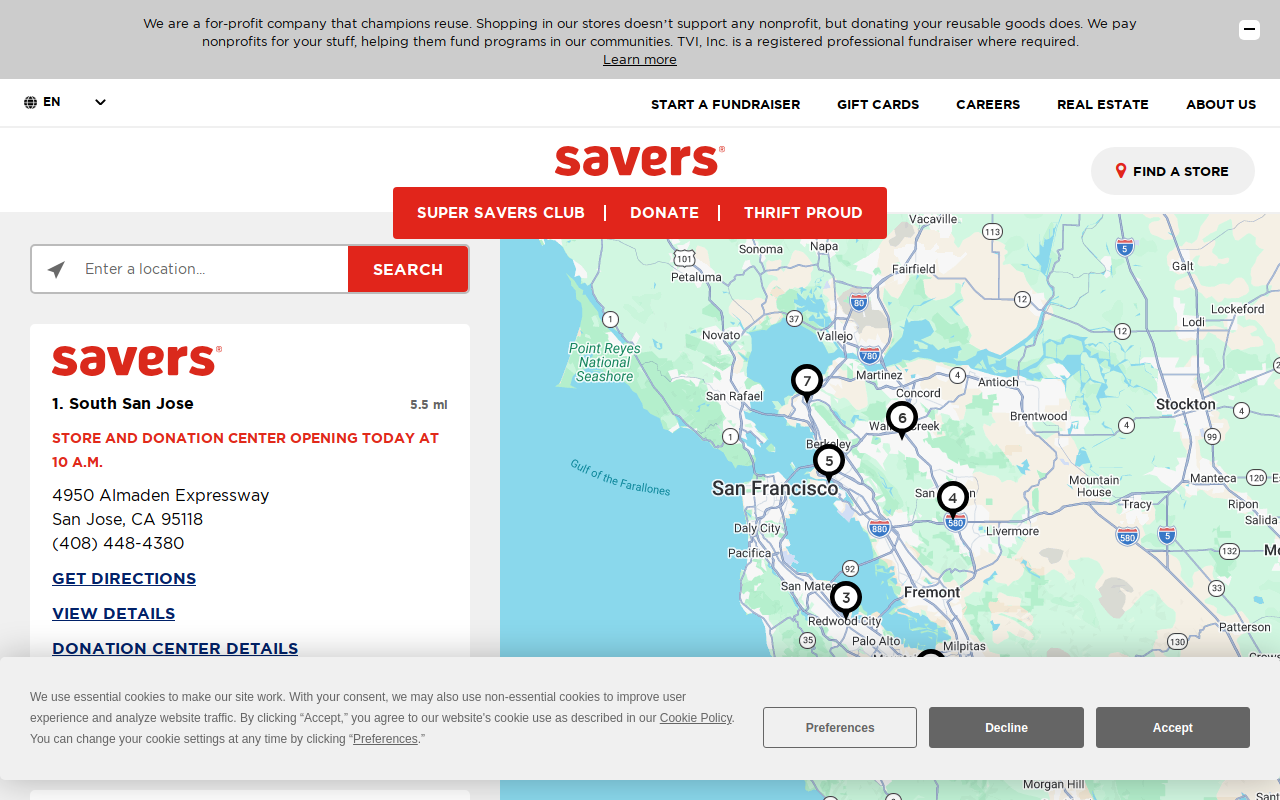The width and height of the screenshot is (1280, 800).
Task: Select map pin number 5 near Berkeley
Action: click(x=829, y=463)
